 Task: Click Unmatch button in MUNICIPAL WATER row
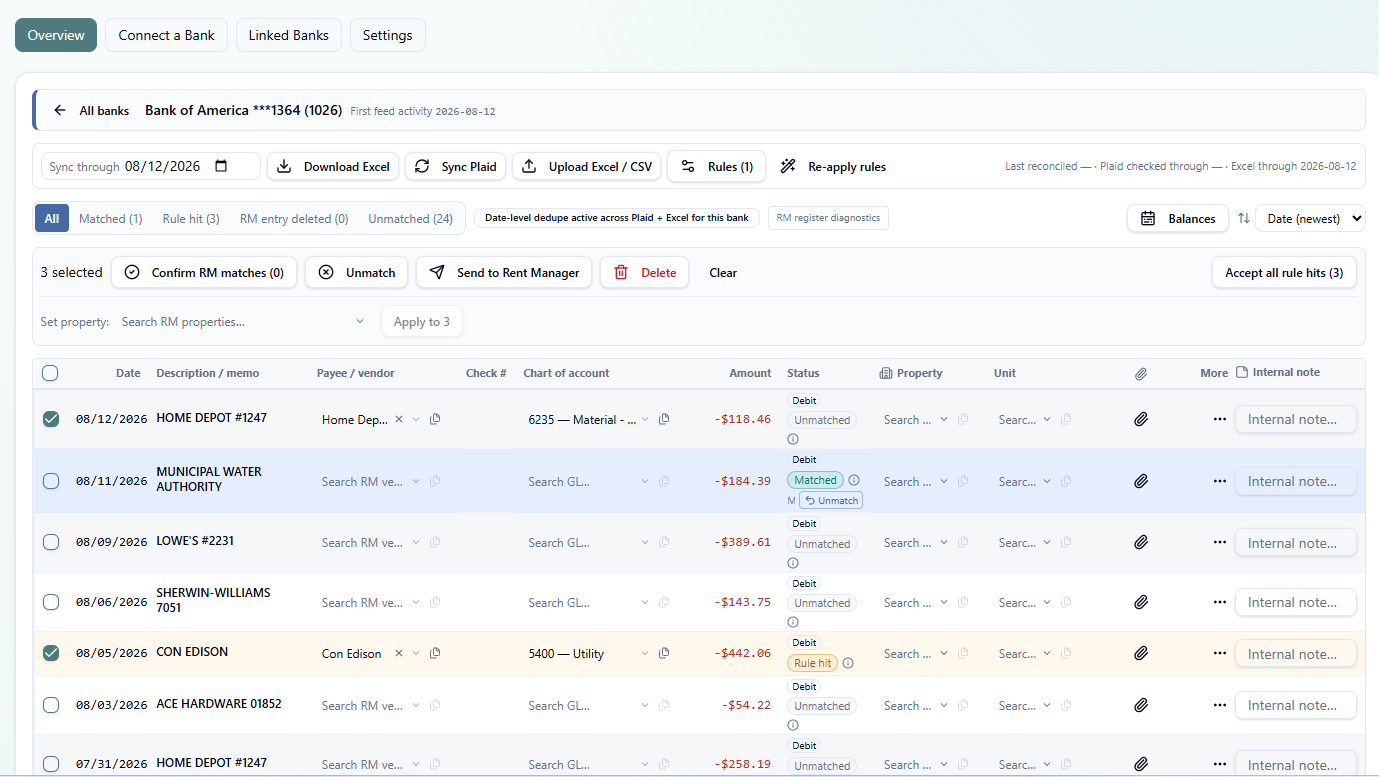tap(831, 500)
